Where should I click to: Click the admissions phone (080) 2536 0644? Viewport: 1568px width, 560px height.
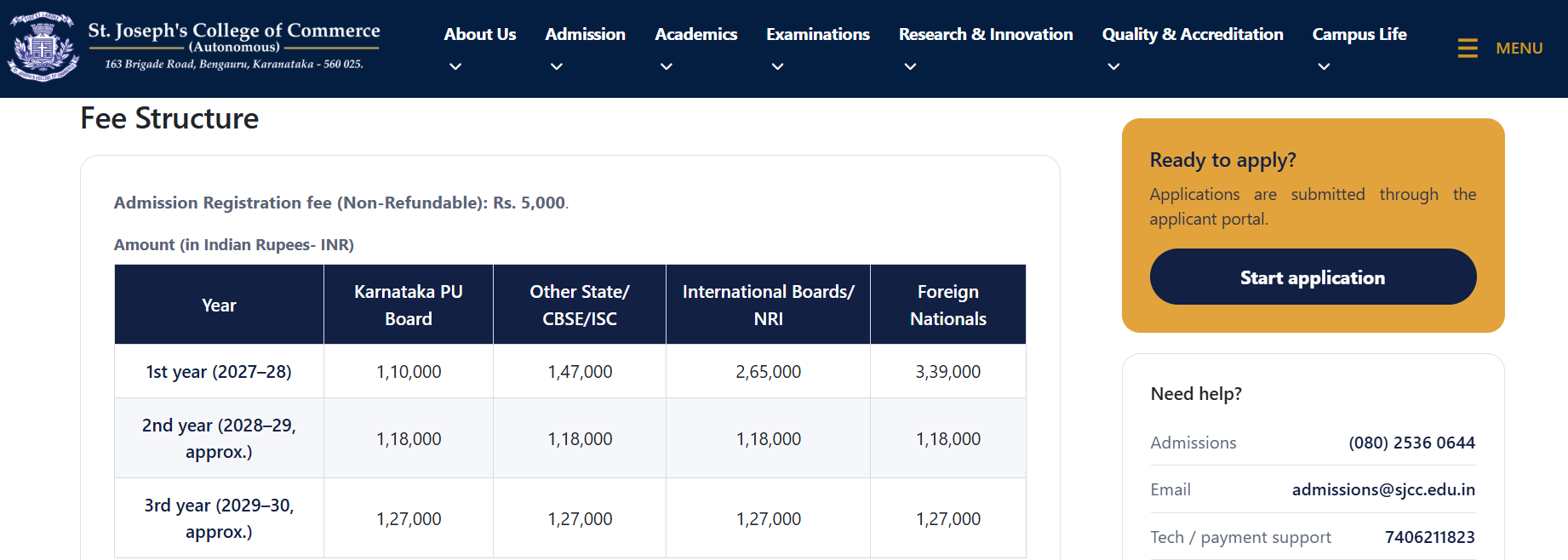[1411, 443]
